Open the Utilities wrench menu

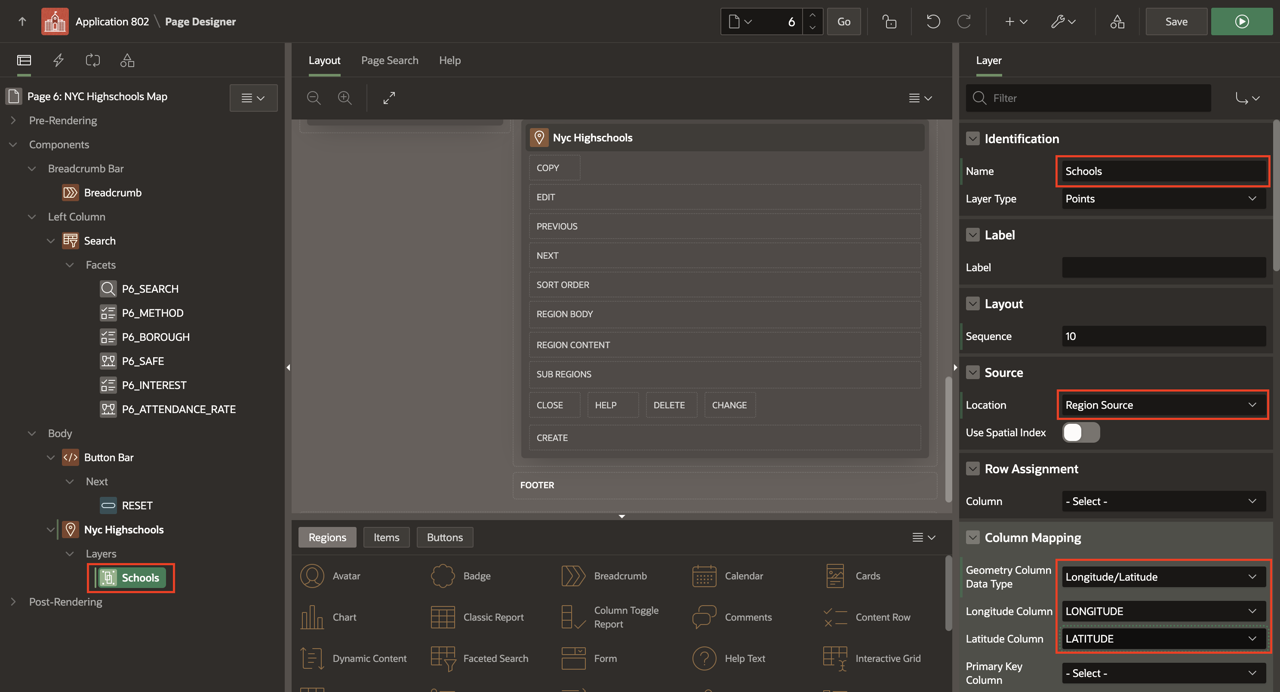click(1062, 21)
